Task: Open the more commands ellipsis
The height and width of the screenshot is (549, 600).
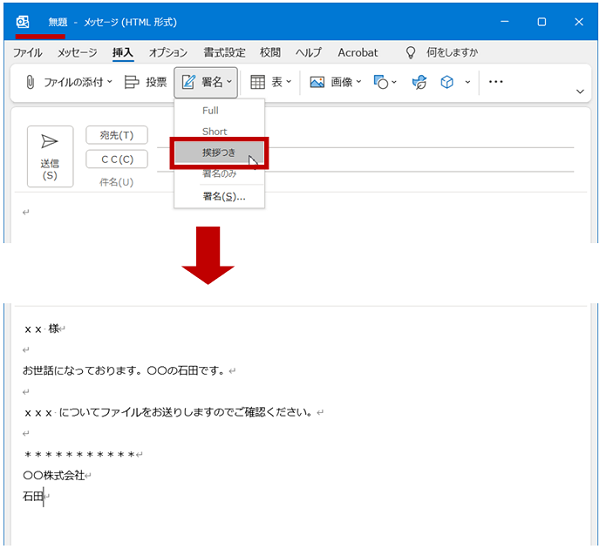Action: (x=495, y=82)
